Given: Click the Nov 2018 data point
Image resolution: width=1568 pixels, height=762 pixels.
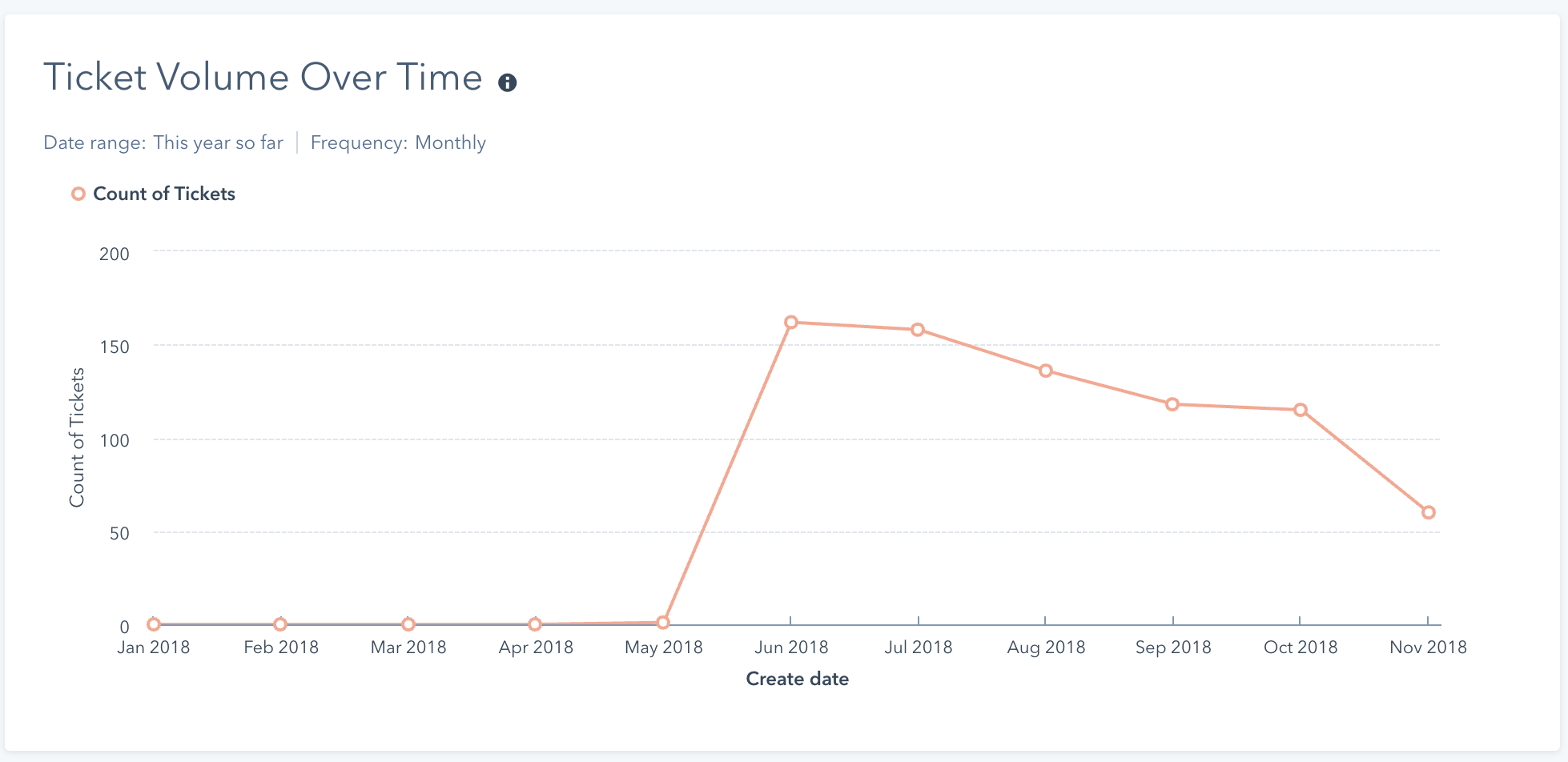Looking at the screenshot, I should (x=1429, y=512).
